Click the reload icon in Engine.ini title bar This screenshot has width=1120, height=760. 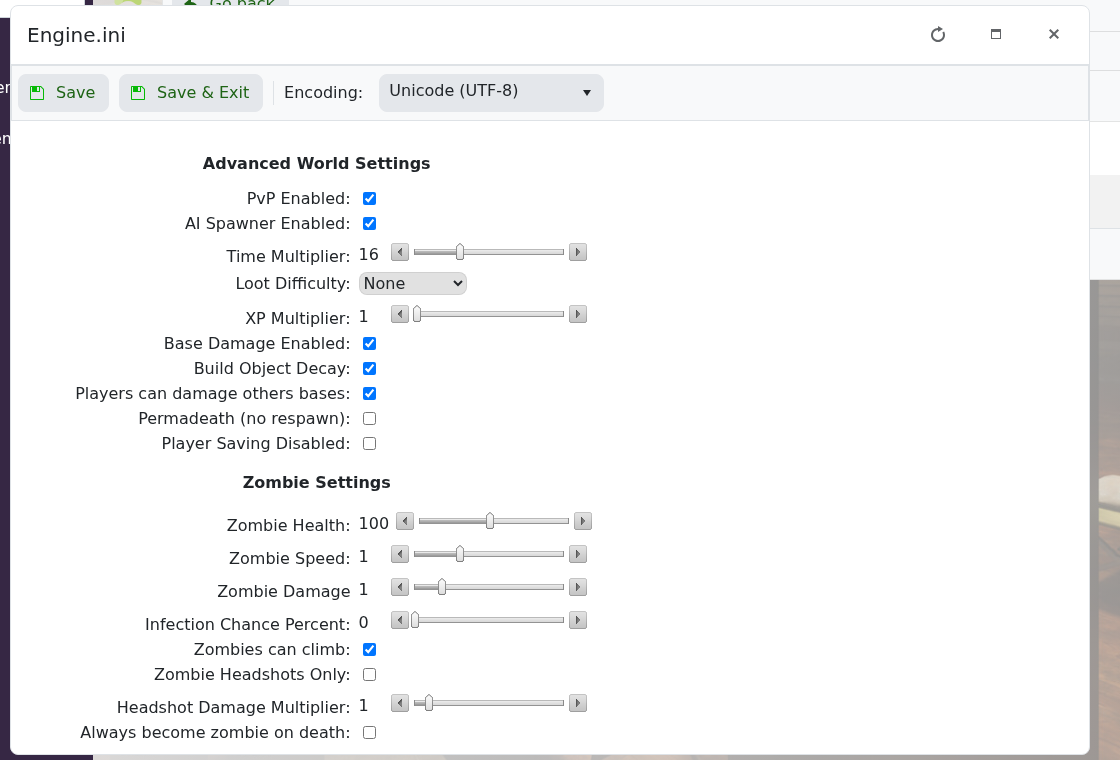938,34
